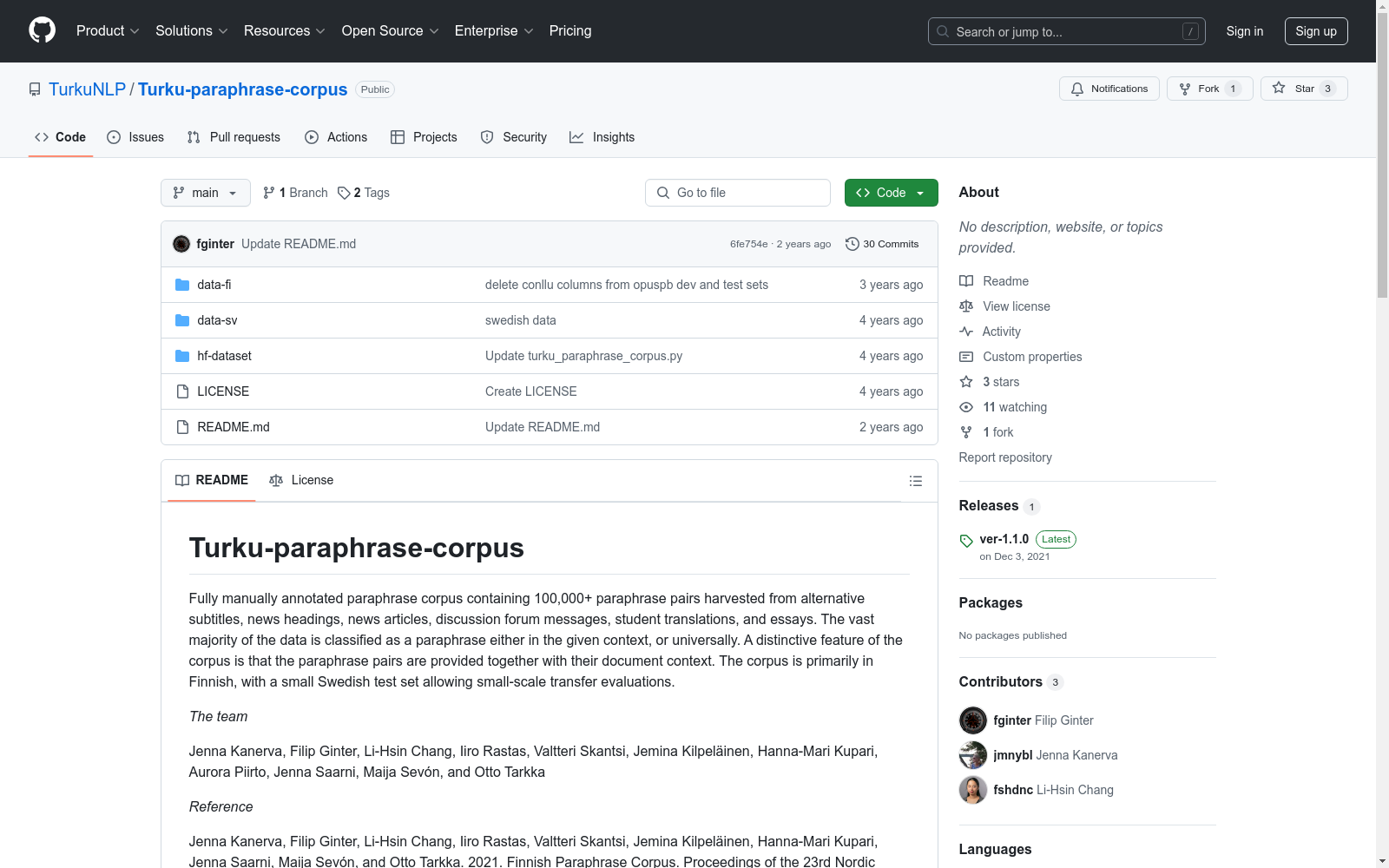Viewport: 1389px width, 868px height.
Task: Open the Packages section heading
Action: (991, 603)
